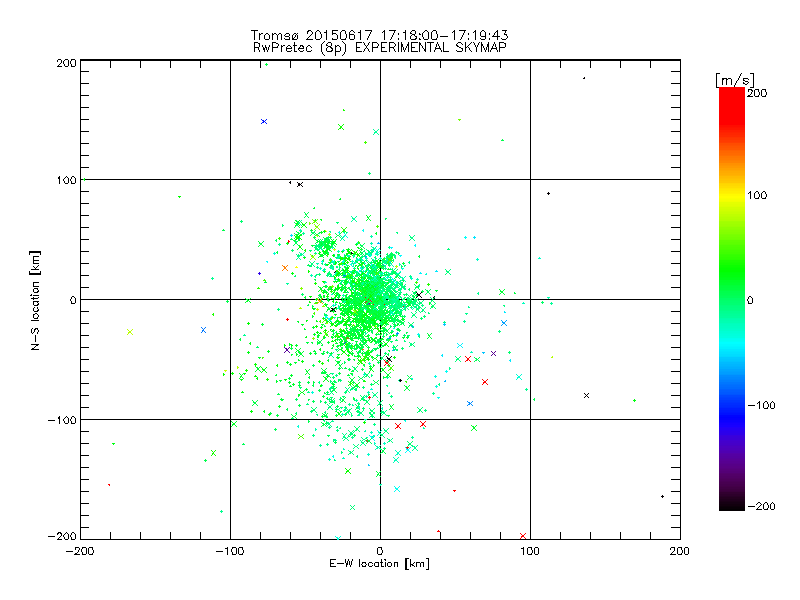Click the colorbar tick label "200"
This screenshot has height=600, width=800.
(x=757, y=93)
